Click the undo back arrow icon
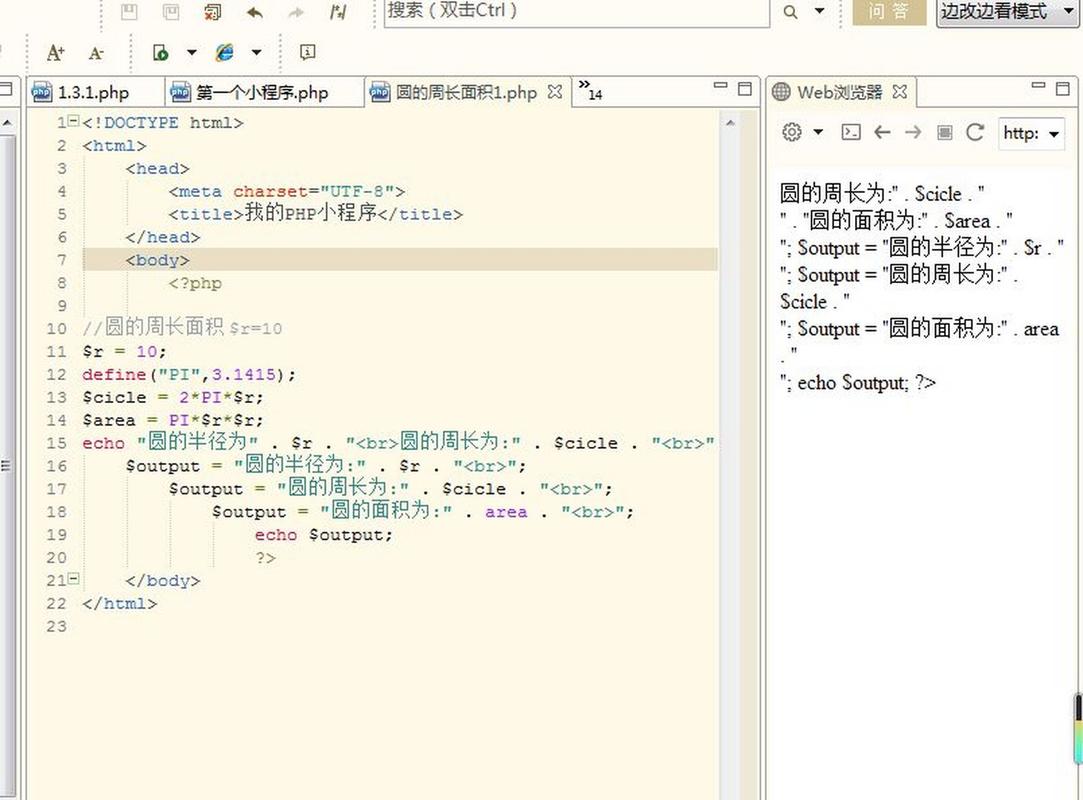Screen dimensions: 1083x800 point(255,12)
